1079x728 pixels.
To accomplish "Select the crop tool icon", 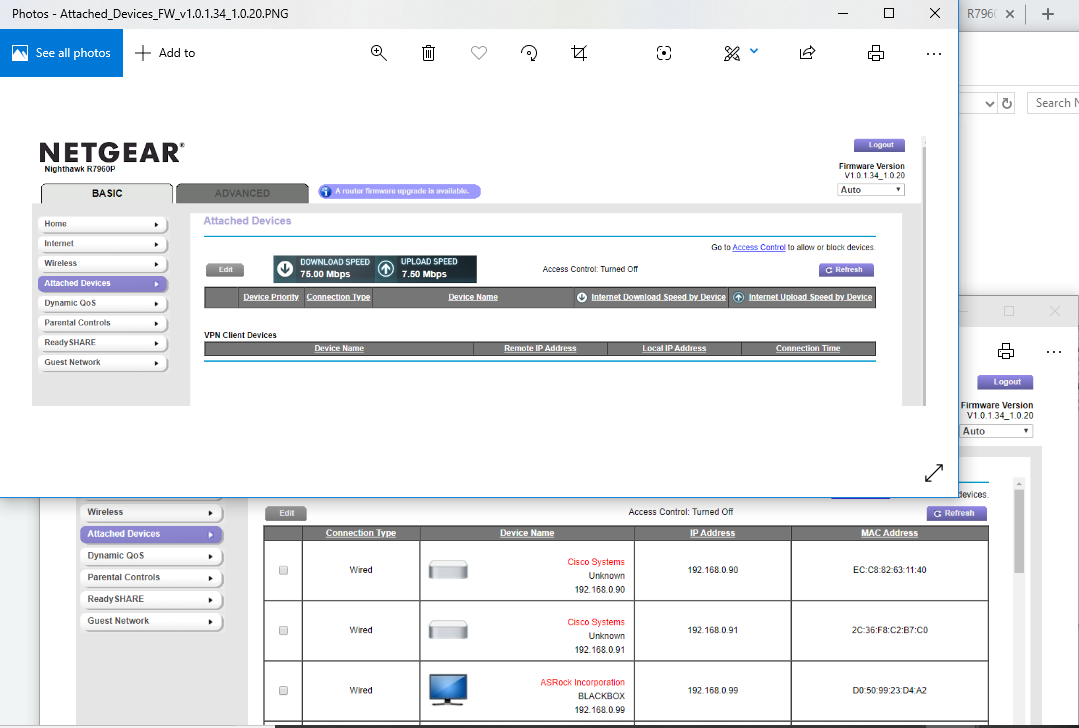I will tap(579, 53).
